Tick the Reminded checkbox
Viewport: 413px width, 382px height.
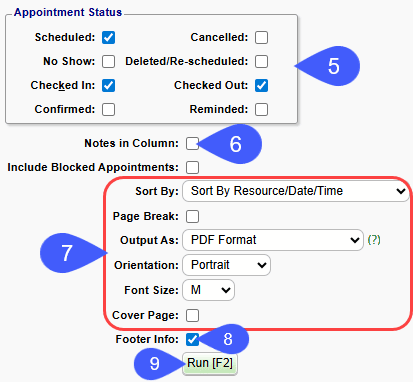(261, 109)
